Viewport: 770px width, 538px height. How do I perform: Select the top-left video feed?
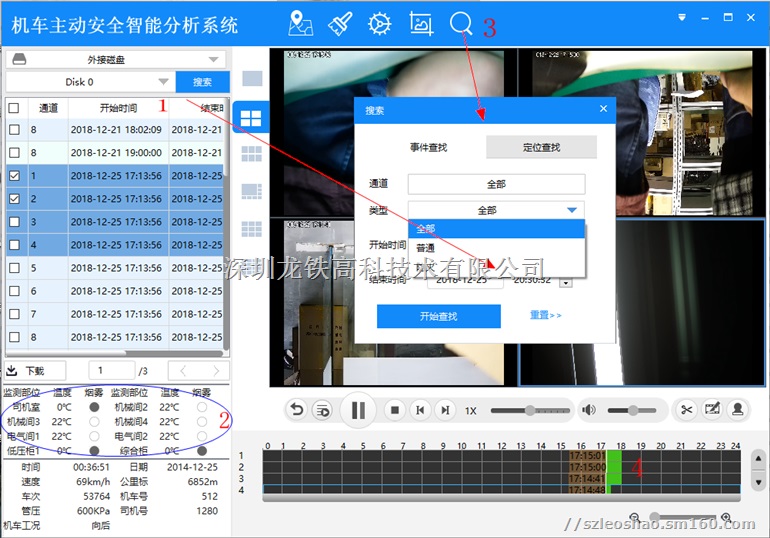(x=394, y=133)
